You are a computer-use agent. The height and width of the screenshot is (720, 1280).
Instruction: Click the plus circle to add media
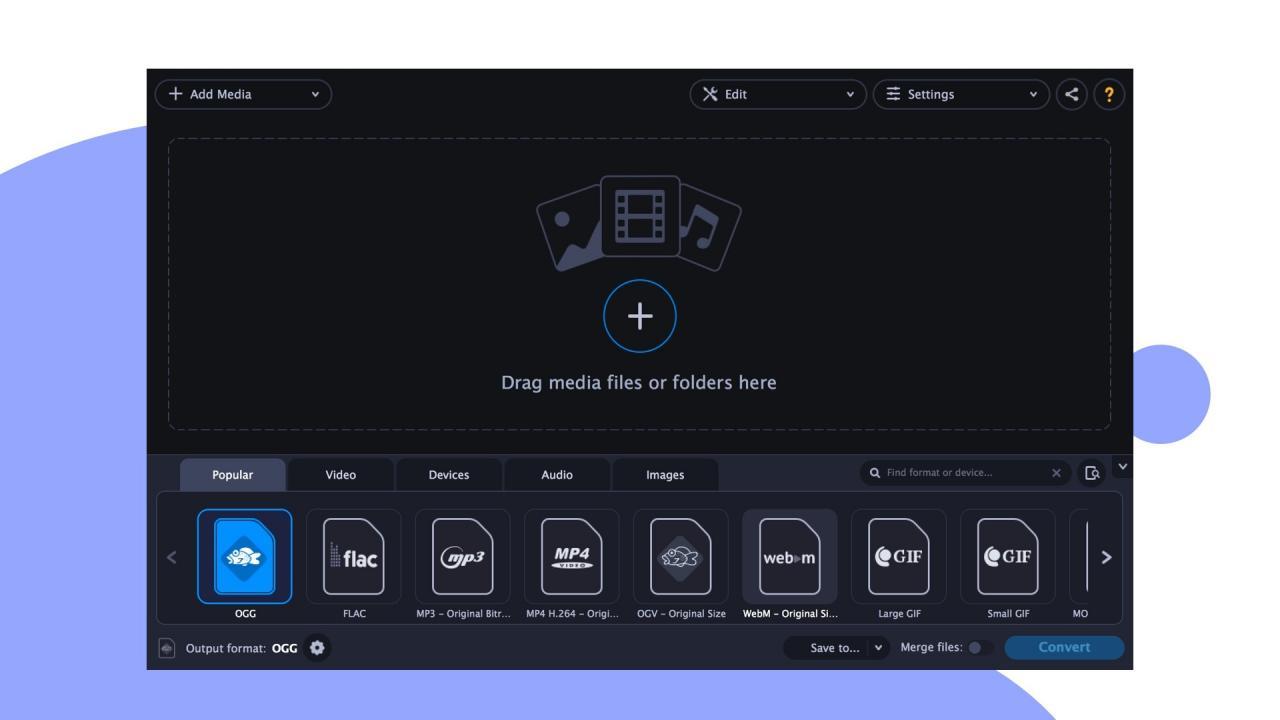(640, 316)
